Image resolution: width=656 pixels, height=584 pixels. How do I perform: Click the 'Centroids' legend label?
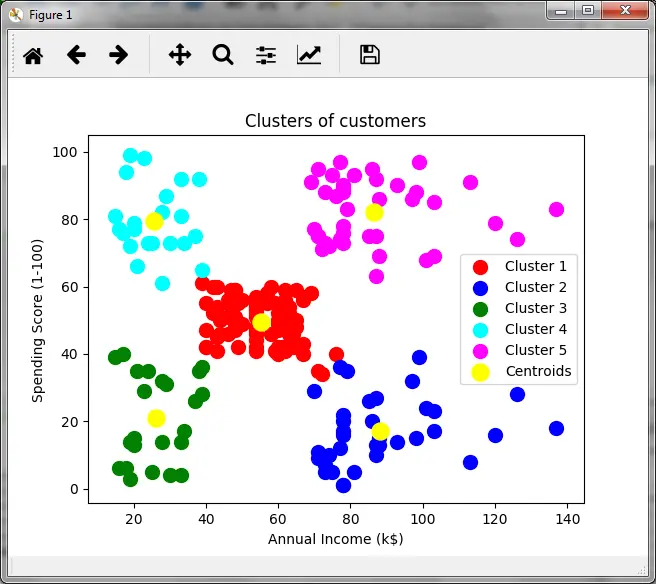[x=538, y=371]
